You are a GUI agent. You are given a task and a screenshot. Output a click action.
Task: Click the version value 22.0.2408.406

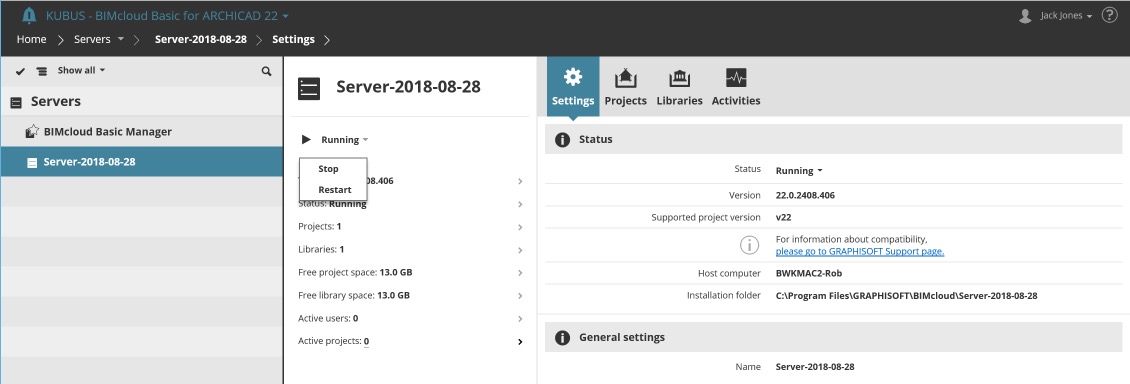805,195
